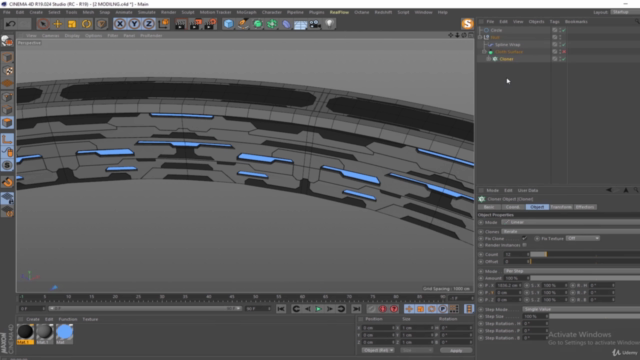The image size is (640, 360).
Task: Select the Live Selection tool
Action: pyautogui.click(x=43, y=24)
